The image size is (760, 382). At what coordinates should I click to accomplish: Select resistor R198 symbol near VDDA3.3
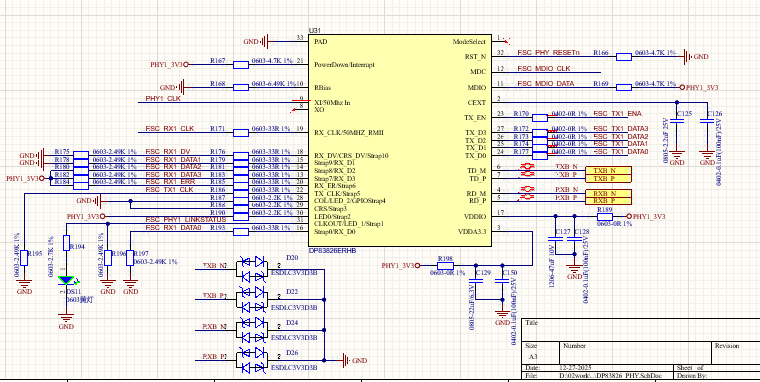pos(445,266)
